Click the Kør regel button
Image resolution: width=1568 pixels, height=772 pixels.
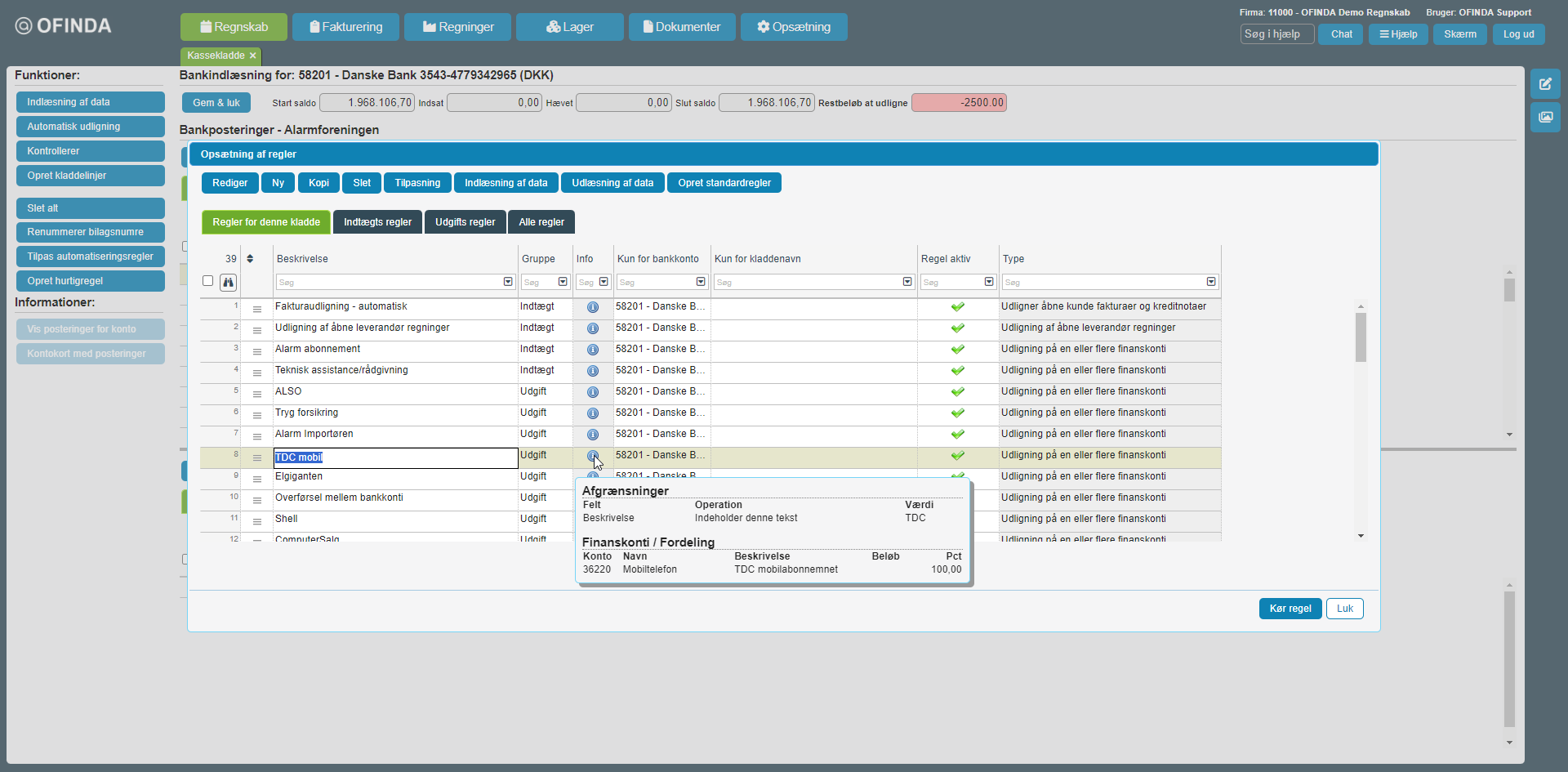pos(1290,609)
